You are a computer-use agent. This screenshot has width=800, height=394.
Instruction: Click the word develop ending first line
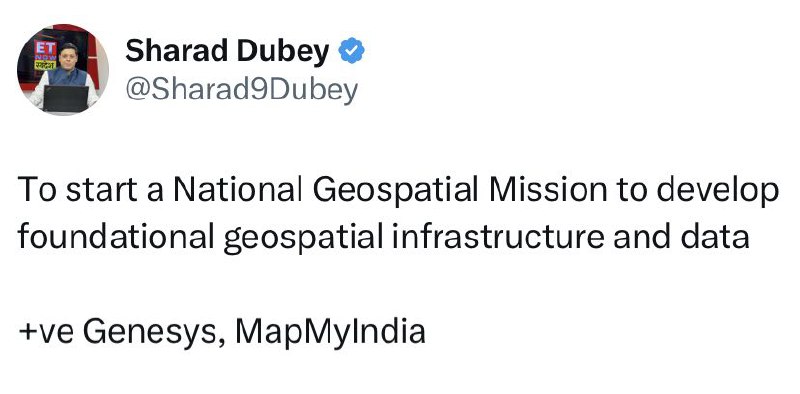point(717,192)
